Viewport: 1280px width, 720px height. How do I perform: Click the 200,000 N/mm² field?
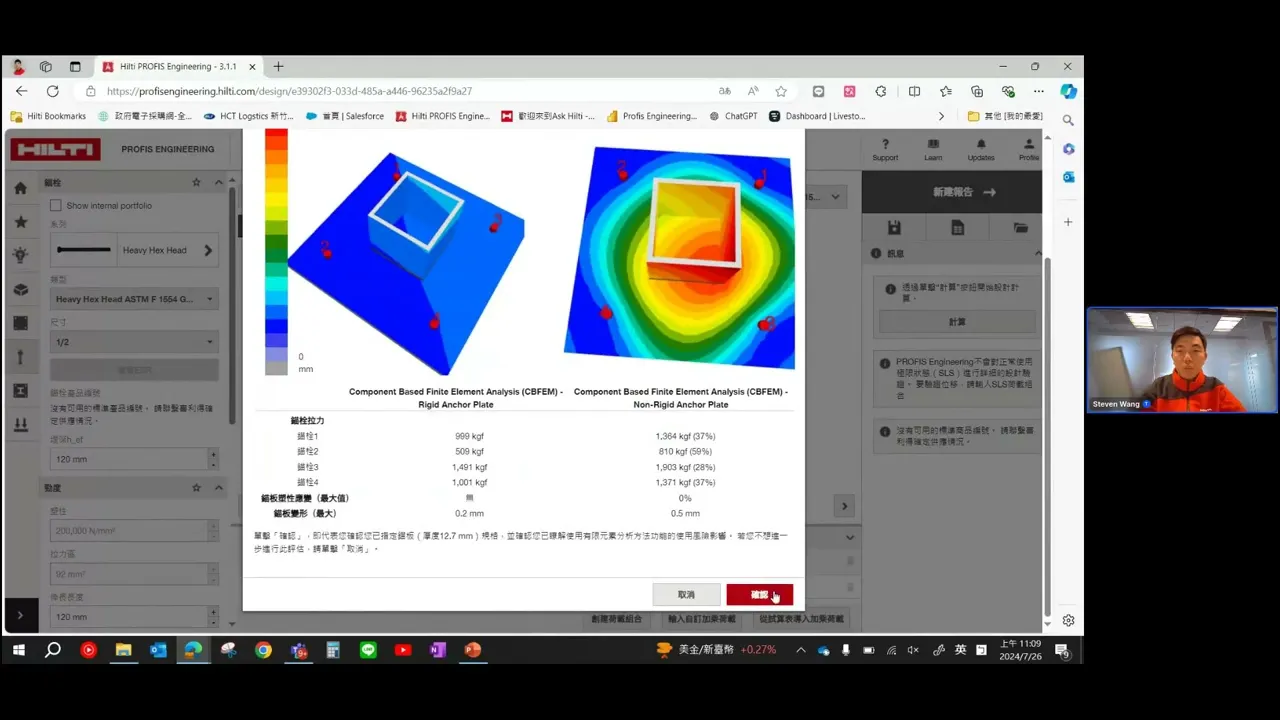tap(128, 531)
